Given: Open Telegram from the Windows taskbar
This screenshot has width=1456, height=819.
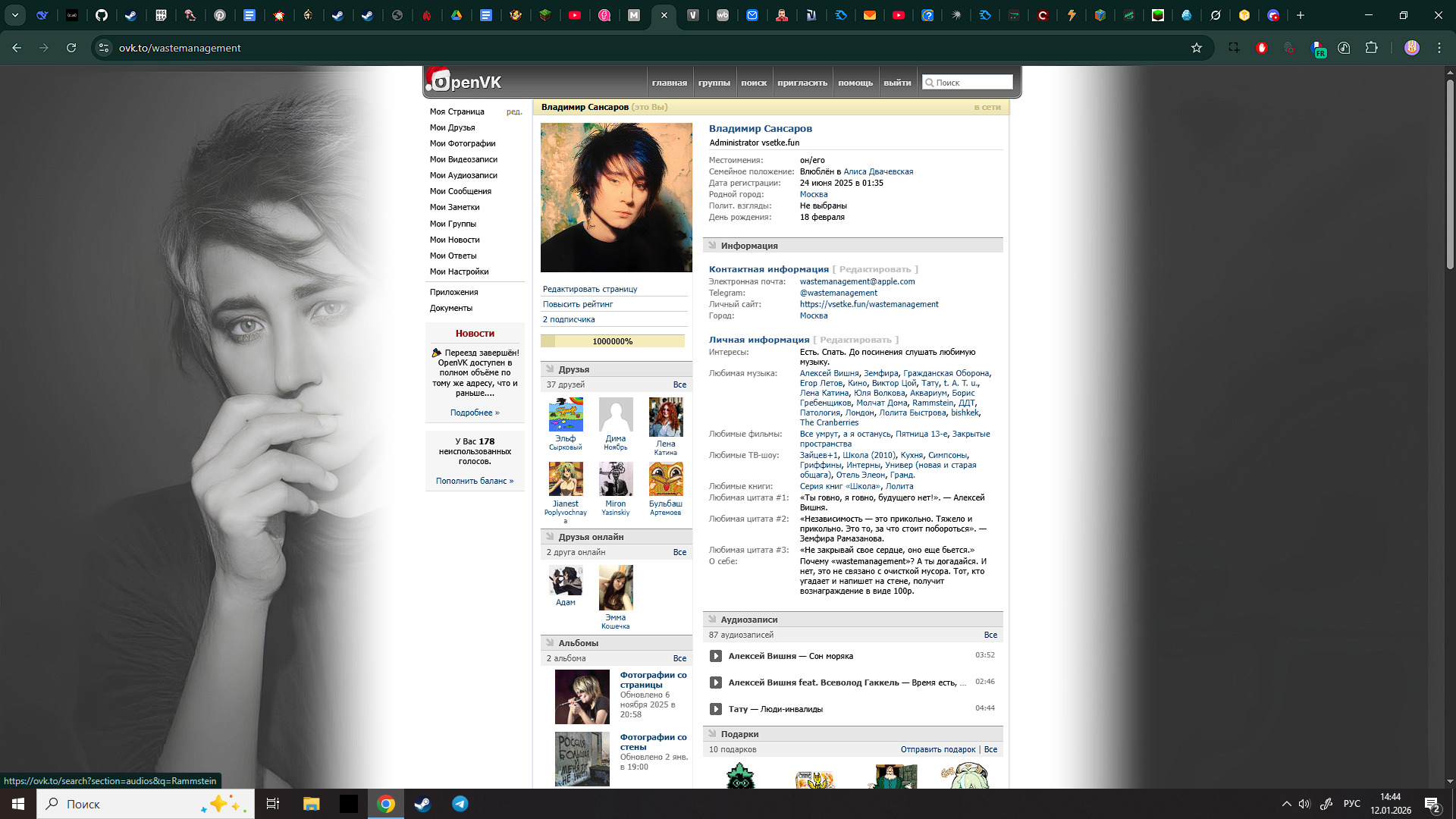Looking at the screenshot, I should (x=460, y=804).
